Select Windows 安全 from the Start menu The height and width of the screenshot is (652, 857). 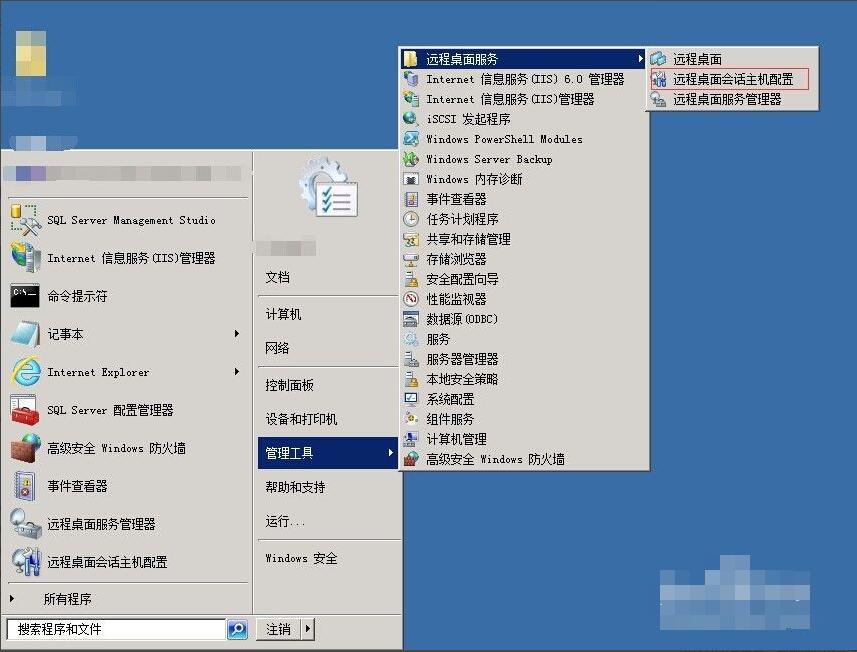(301, 558)
